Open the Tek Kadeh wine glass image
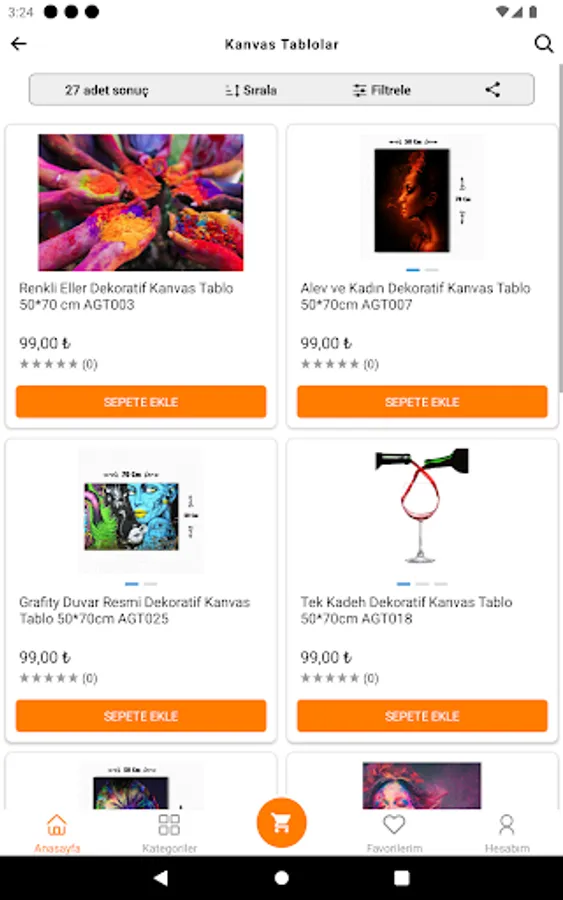Image resolution: width=563 pixels, height=900 pixels. click(x=422, y=506)
